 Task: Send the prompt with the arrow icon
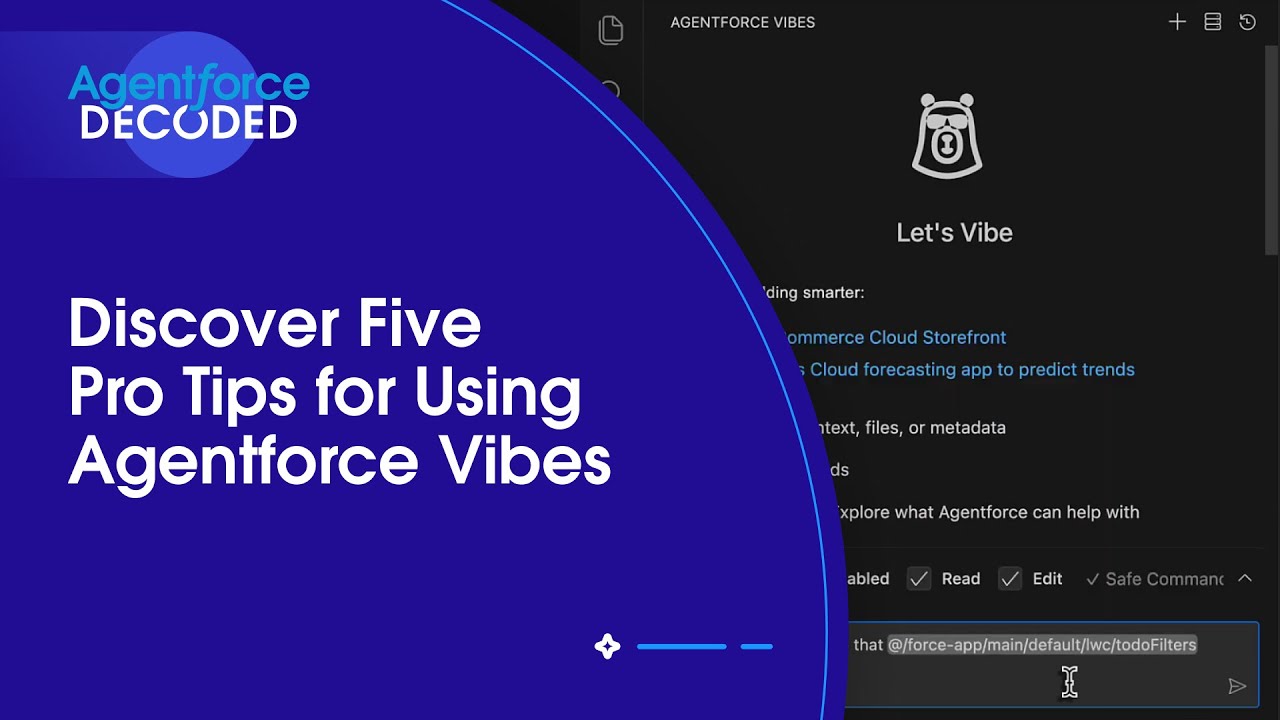(x=1237, y=686)
